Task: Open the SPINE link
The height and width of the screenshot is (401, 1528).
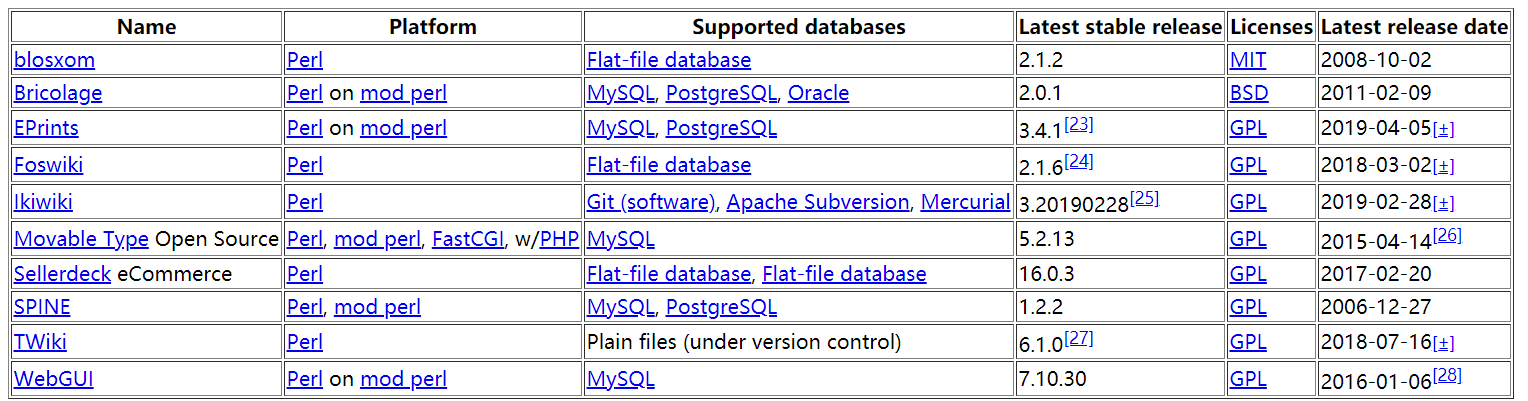Action: [42, 308]
